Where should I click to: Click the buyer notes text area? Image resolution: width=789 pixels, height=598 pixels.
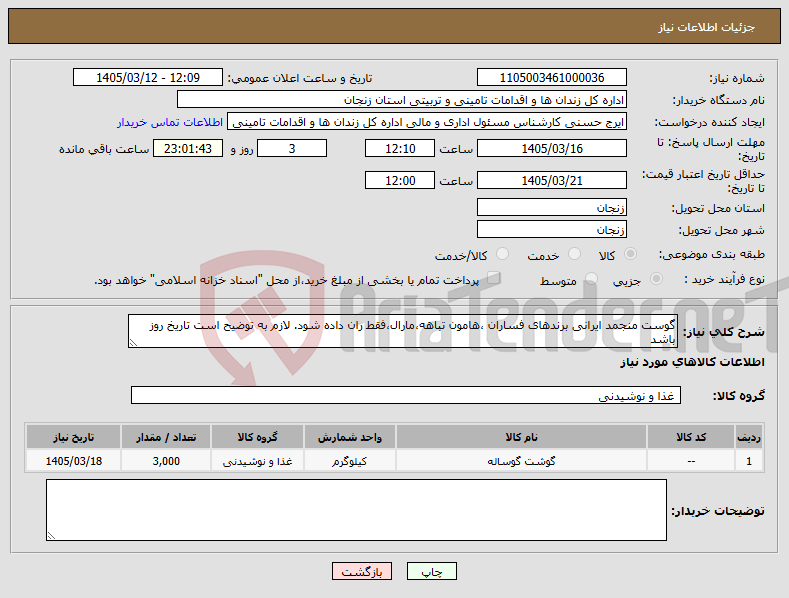click(356, 510)
